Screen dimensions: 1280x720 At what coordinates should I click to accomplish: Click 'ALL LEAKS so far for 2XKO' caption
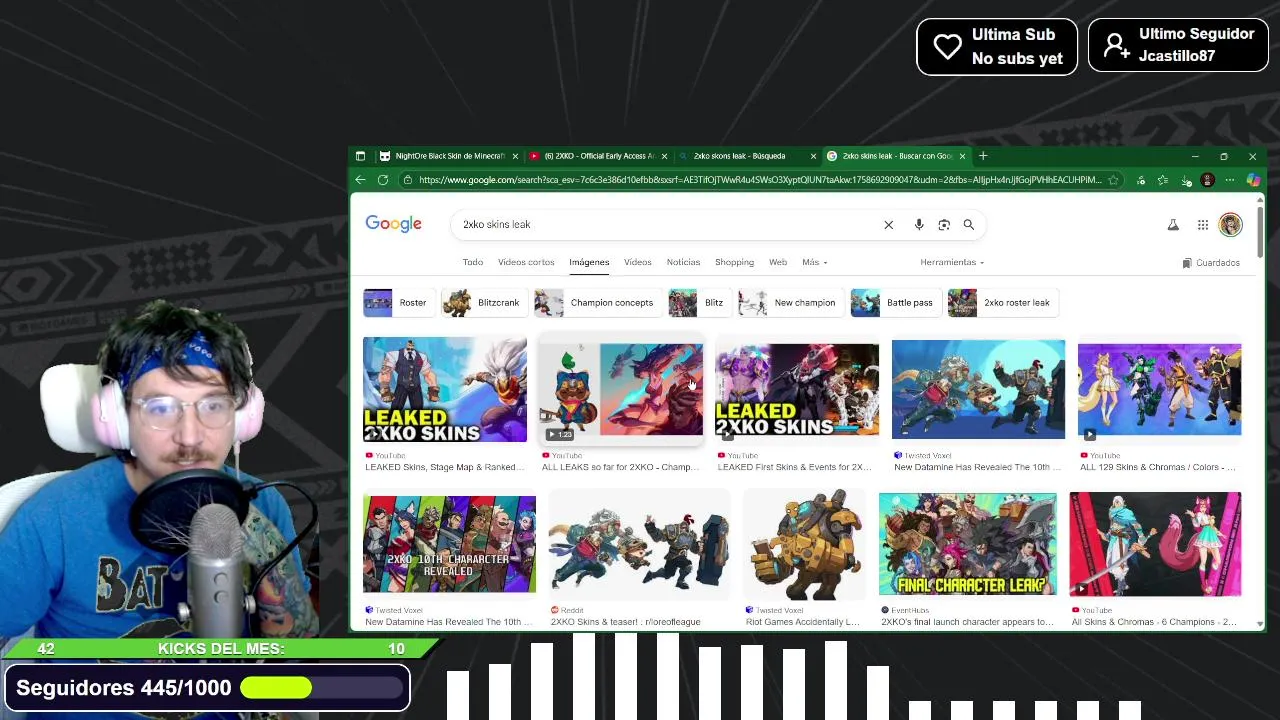tap(620, 467)
